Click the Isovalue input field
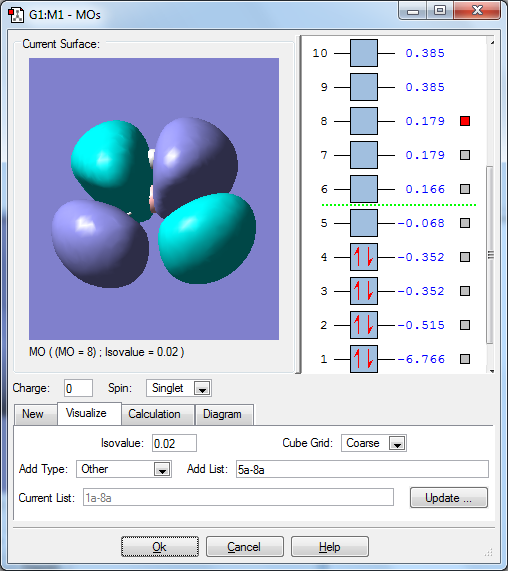508x571 pixels. 174,443
